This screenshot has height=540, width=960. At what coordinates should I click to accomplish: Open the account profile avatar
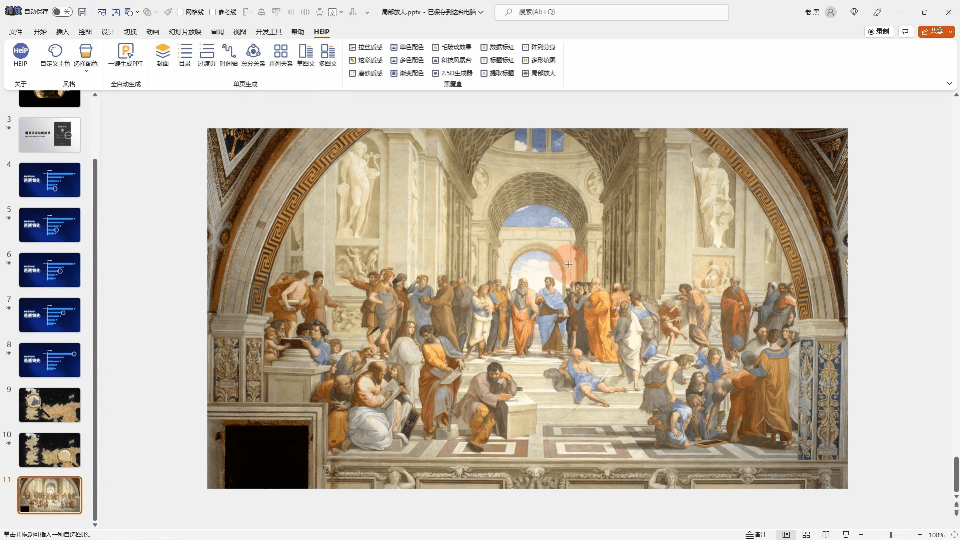pos(831,12)
